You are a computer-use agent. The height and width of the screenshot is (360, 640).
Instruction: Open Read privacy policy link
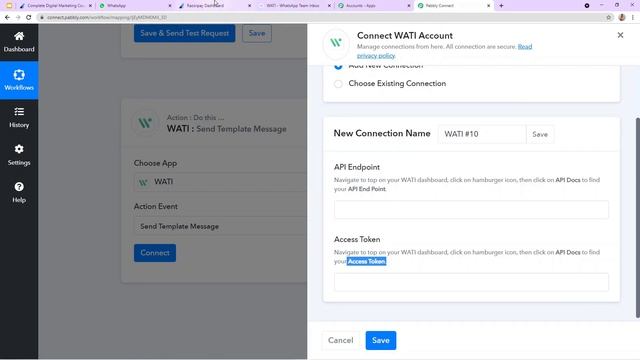(444, 51)
